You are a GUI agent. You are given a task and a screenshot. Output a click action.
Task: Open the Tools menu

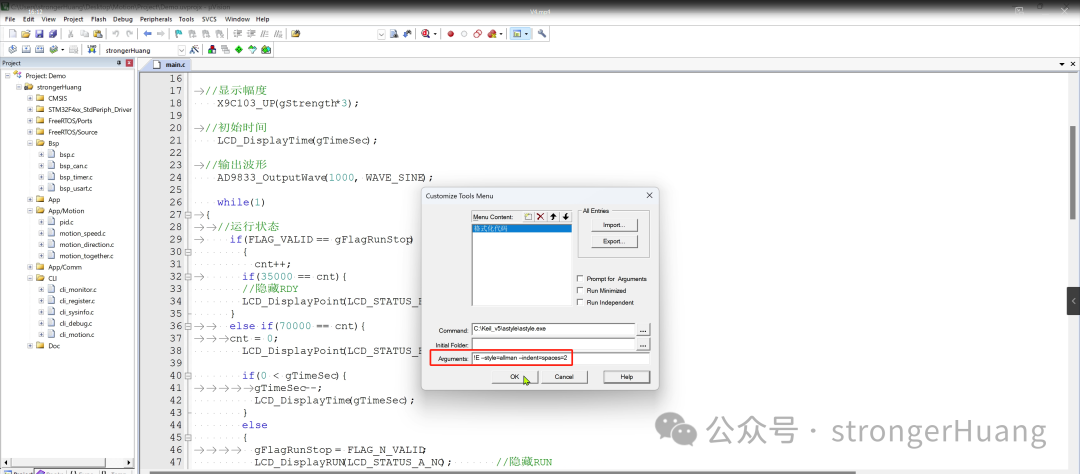click(x=187, y=19)
